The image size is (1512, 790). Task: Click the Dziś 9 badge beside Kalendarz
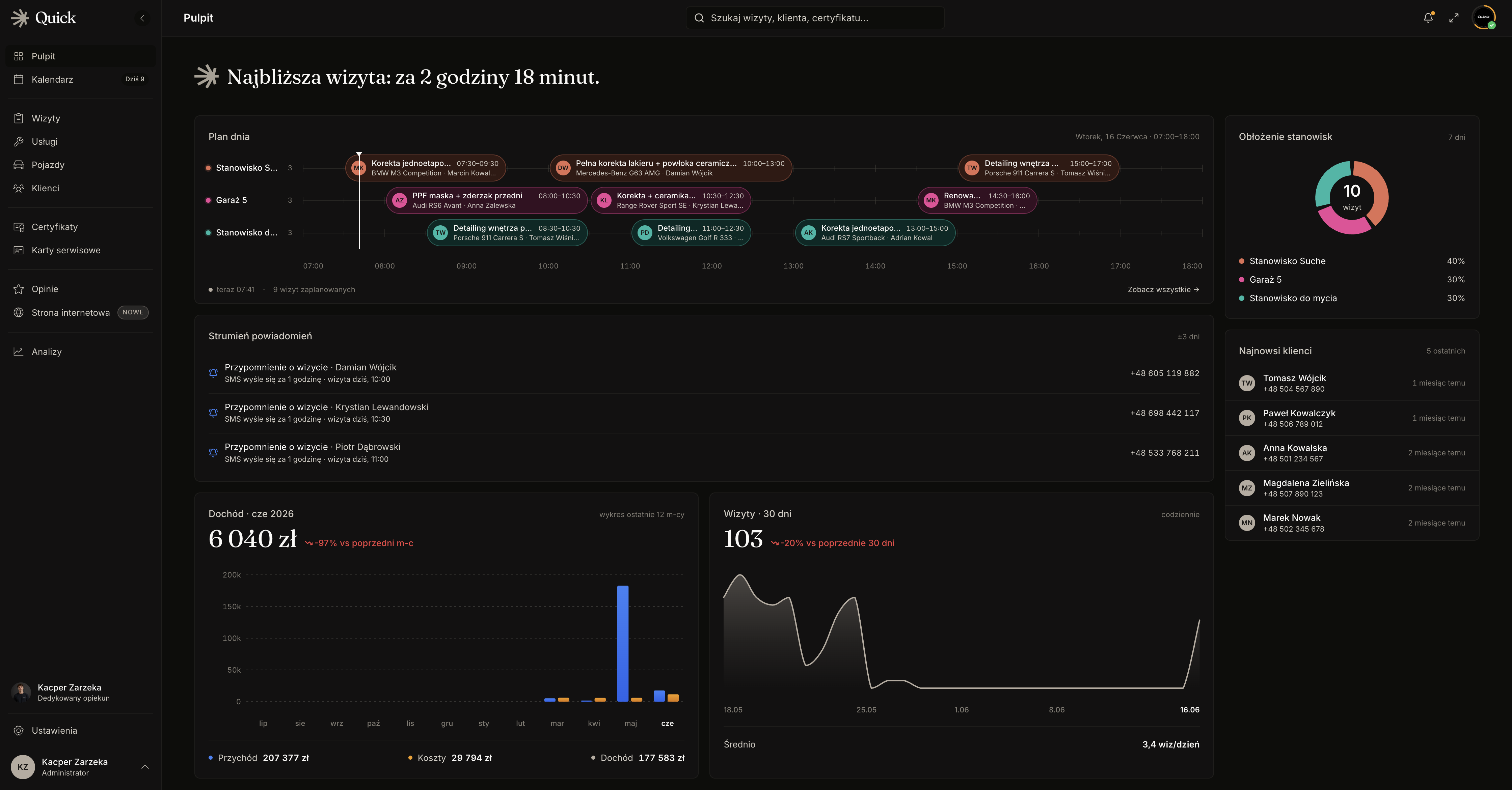pyautogui.click(x=134, y=79)
